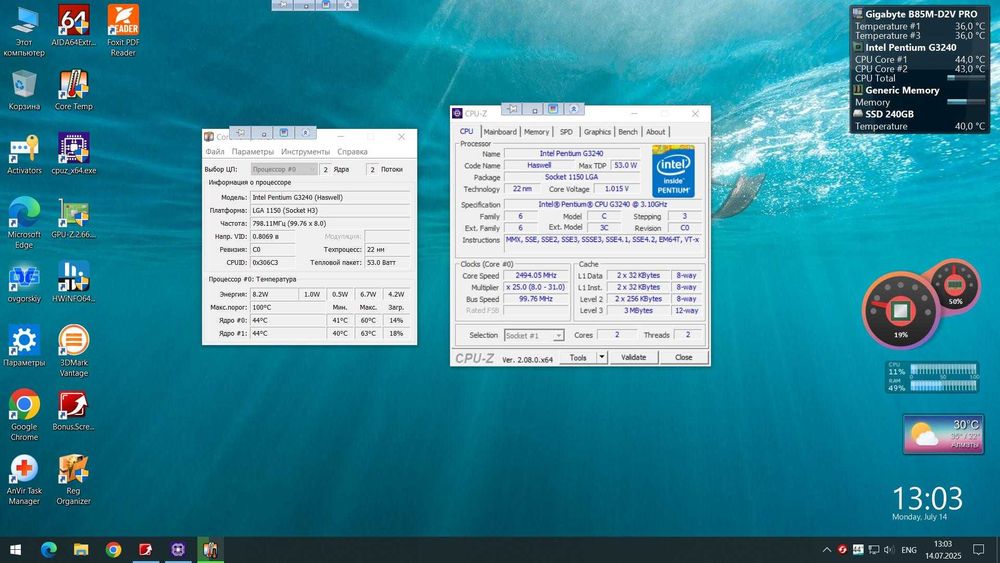Switch to Core Temp taskbar icon
Image resolution: width=1000 pixels, height=563 pixels.
[210, 550]
